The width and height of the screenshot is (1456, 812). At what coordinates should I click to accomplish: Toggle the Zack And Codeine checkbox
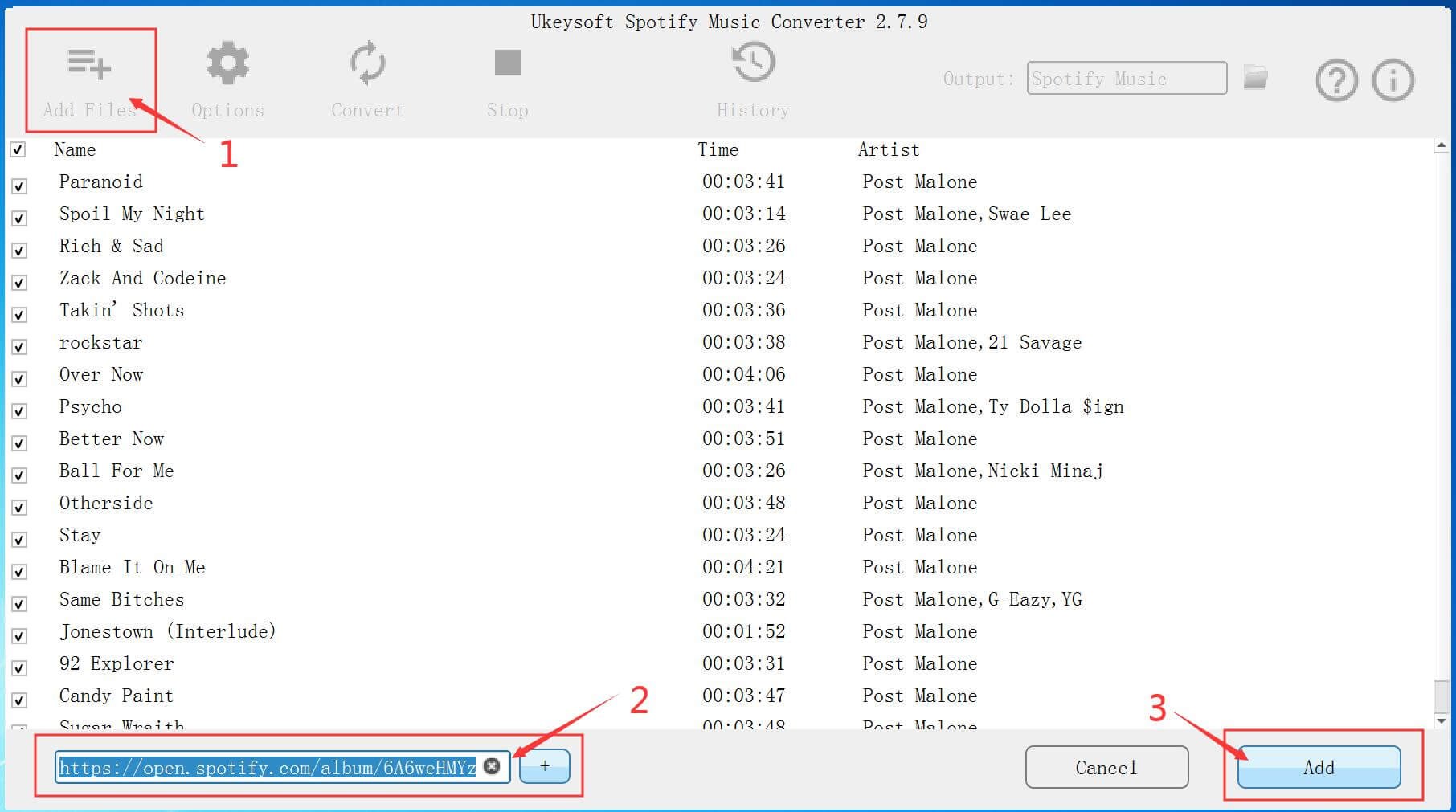pyautogui.click(x=19, y=283)
